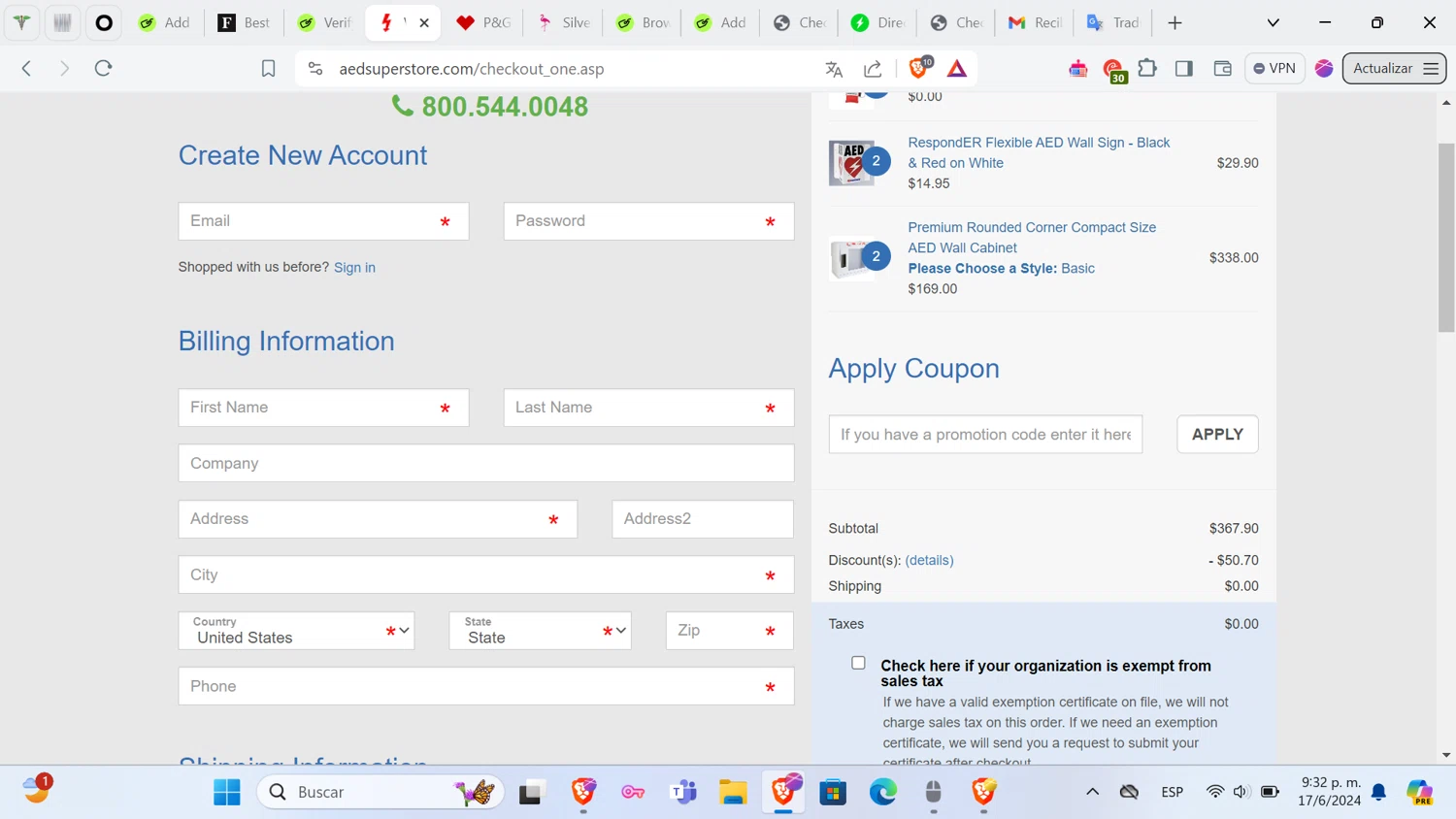This screenshot has height=819, width=1456.
Task: Reload the page
Action: [x=104, y=68]
